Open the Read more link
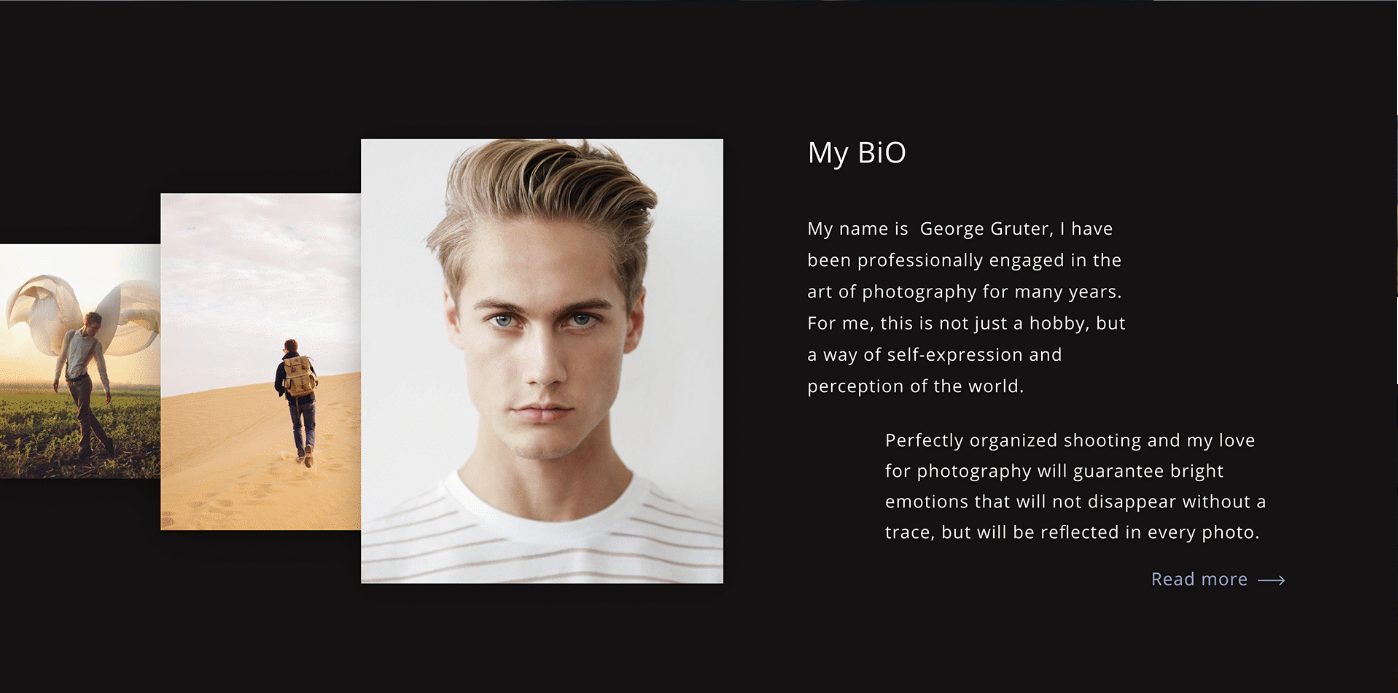Screen dimensions: 1398x693 tap(1199, 579)
